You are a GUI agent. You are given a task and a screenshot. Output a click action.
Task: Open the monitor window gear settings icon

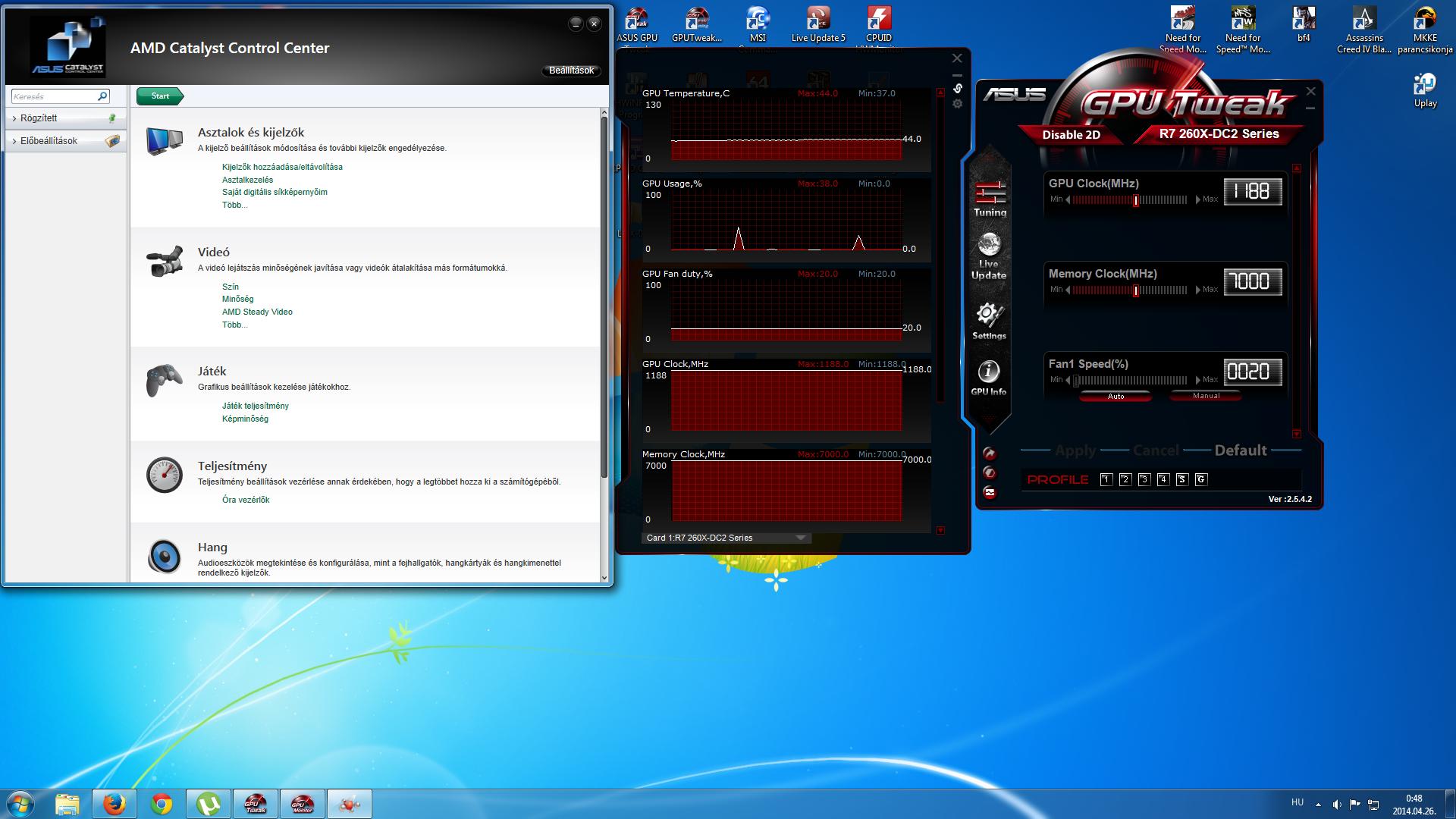coord(957,103)
